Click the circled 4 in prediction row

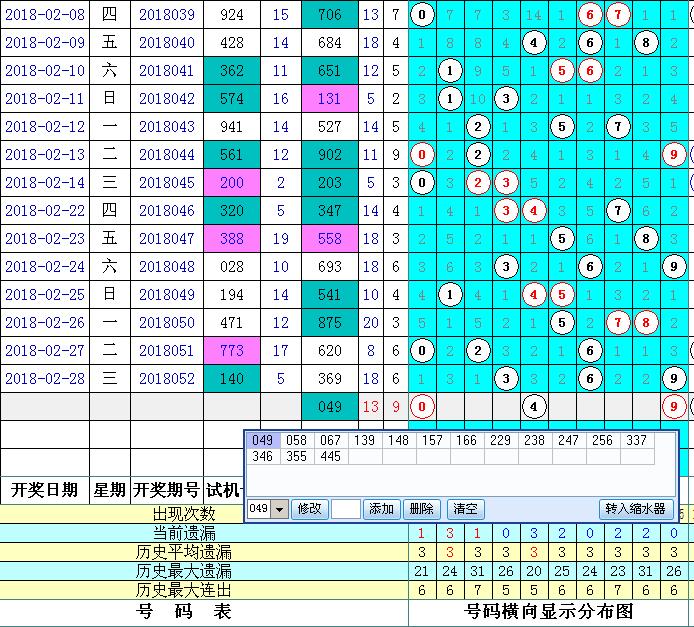tap(534, 407)
